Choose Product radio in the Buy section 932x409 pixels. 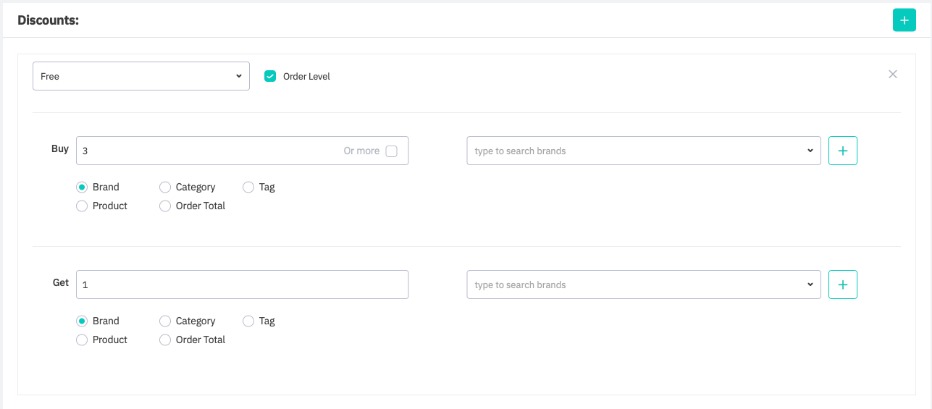pyautogui.click(x=82, y=206)
